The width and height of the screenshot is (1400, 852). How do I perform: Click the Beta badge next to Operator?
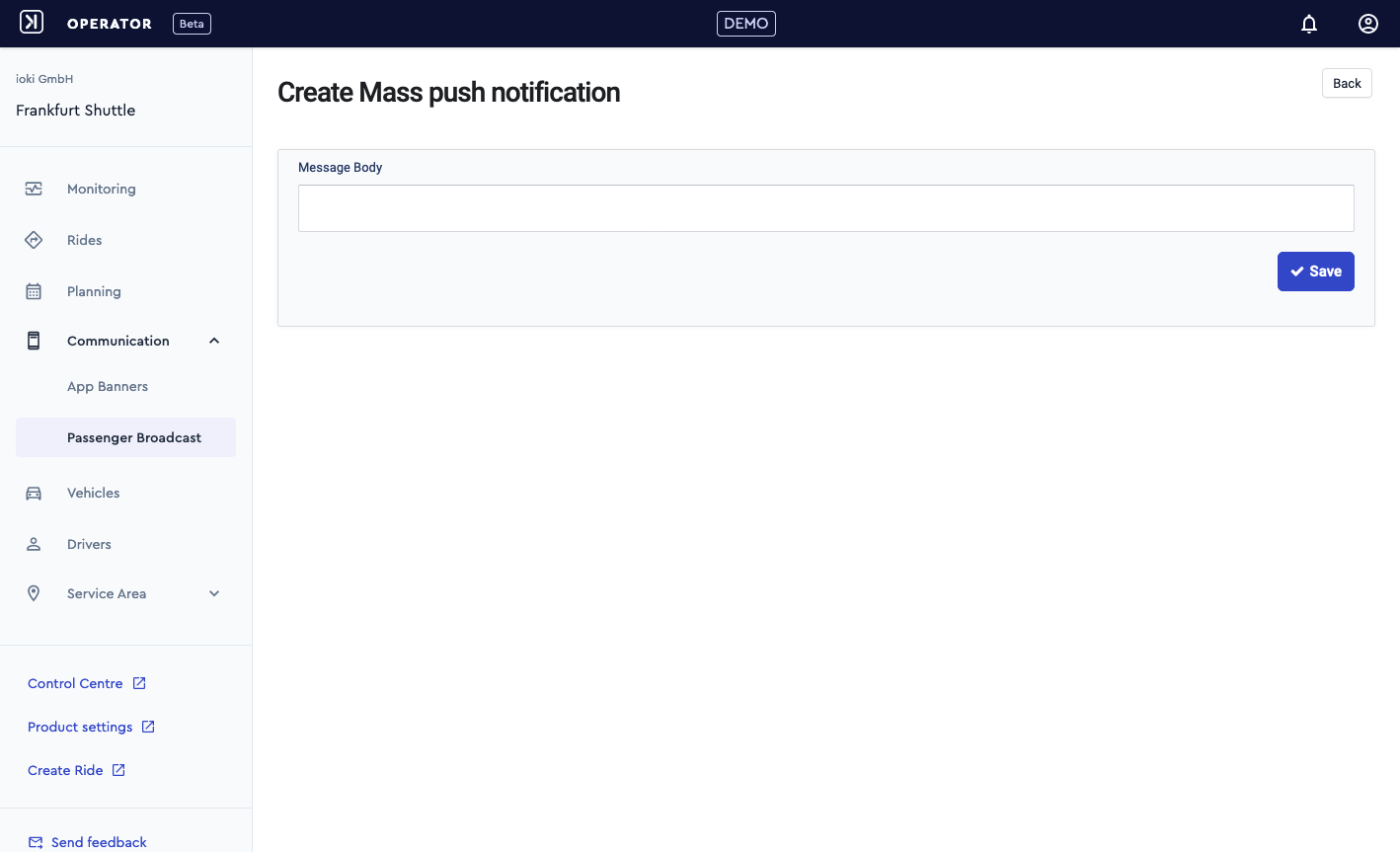[x=192, y=24]
